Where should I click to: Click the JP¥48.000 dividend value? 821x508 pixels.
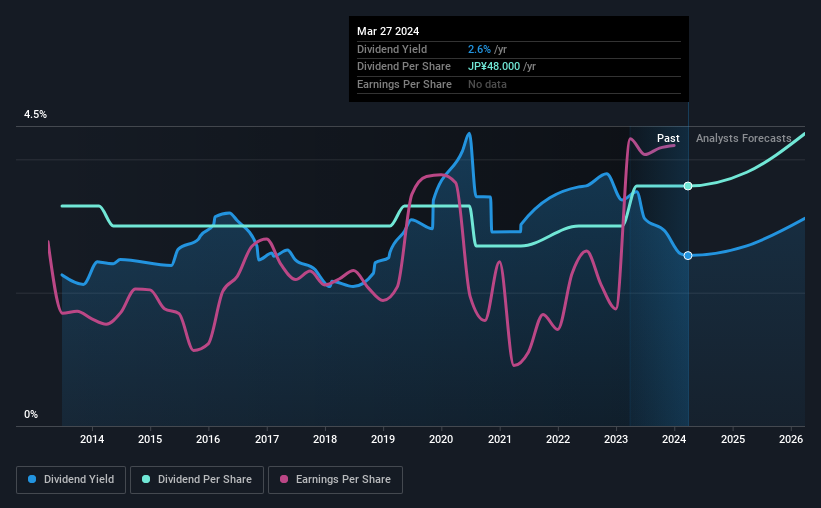[x=494, y=67]
